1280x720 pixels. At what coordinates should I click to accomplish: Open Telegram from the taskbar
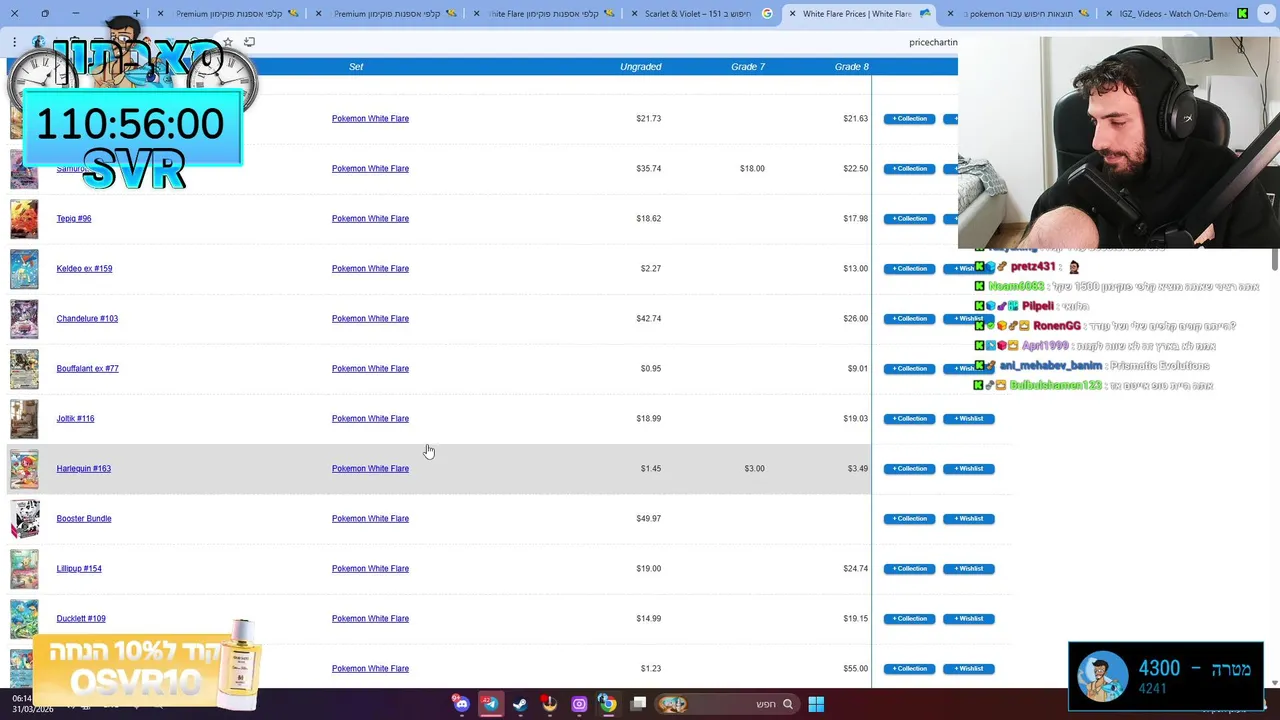point(490,704)
